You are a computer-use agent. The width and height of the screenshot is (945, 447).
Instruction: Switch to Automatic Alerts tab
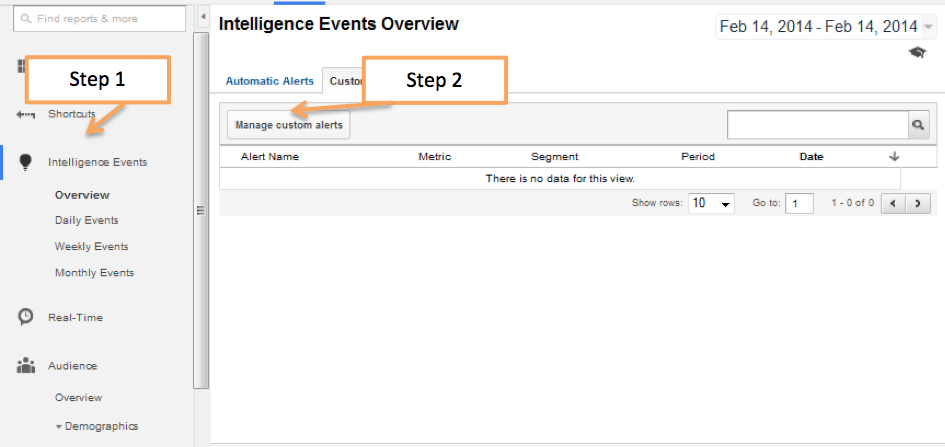coord(269,81)
